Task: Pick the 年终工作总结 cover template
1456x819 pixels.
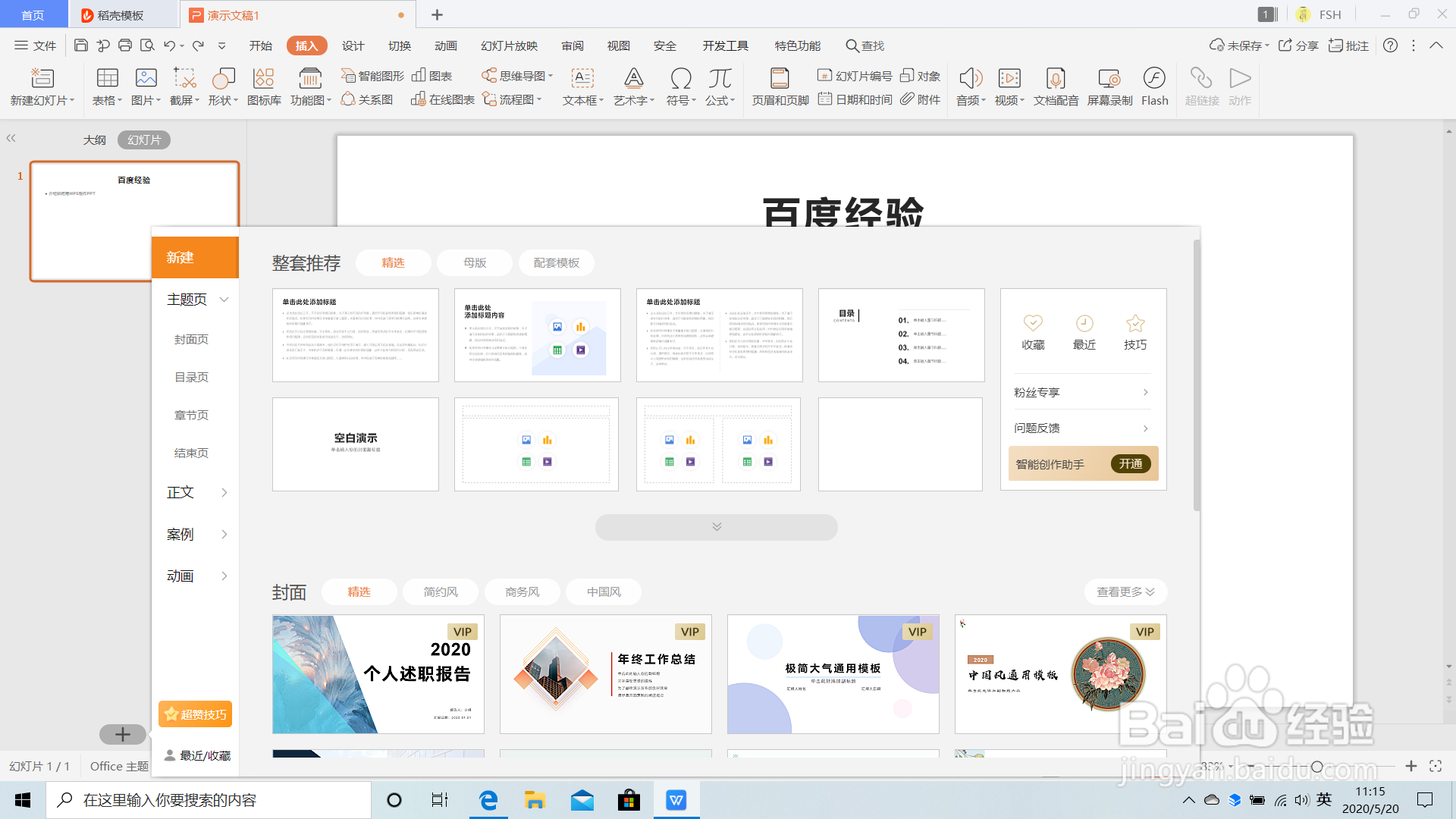Action: [606, 674]
